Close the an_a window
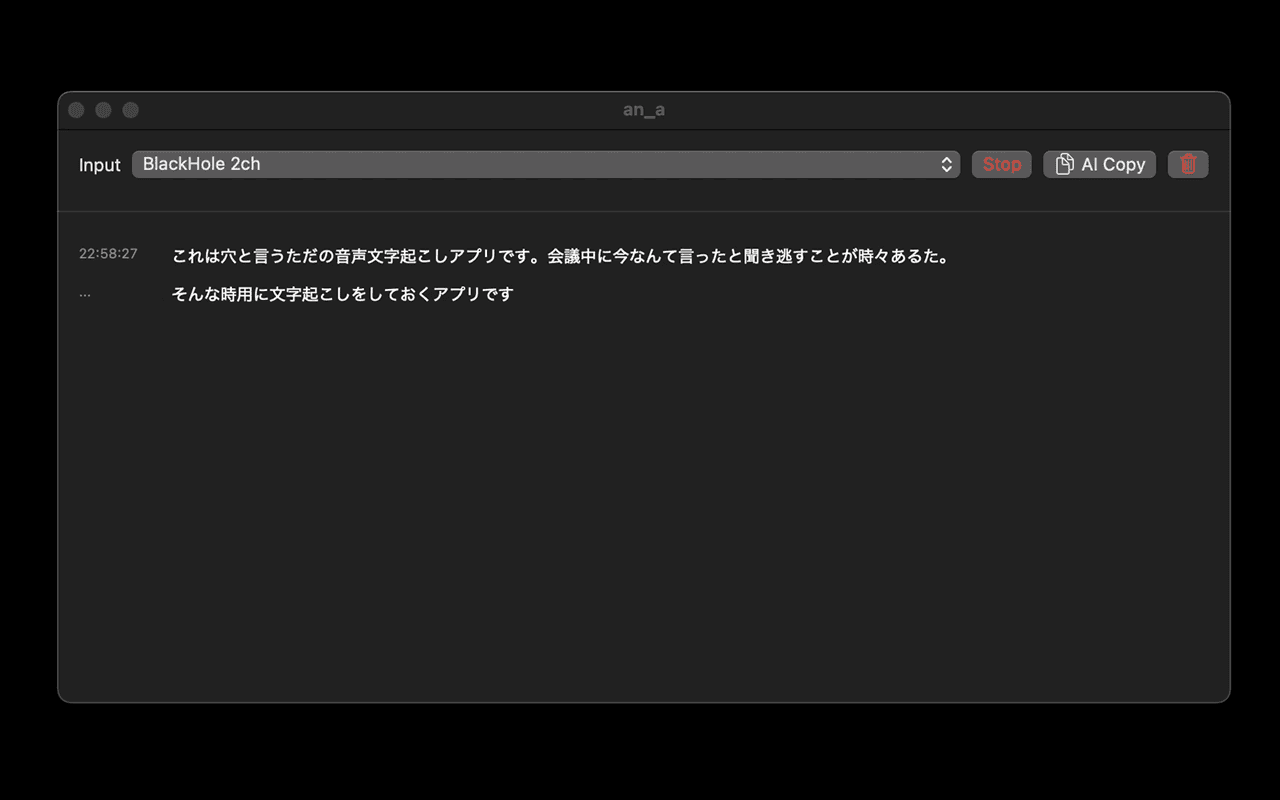This screenshot has width=1280, height=800. 76,110
